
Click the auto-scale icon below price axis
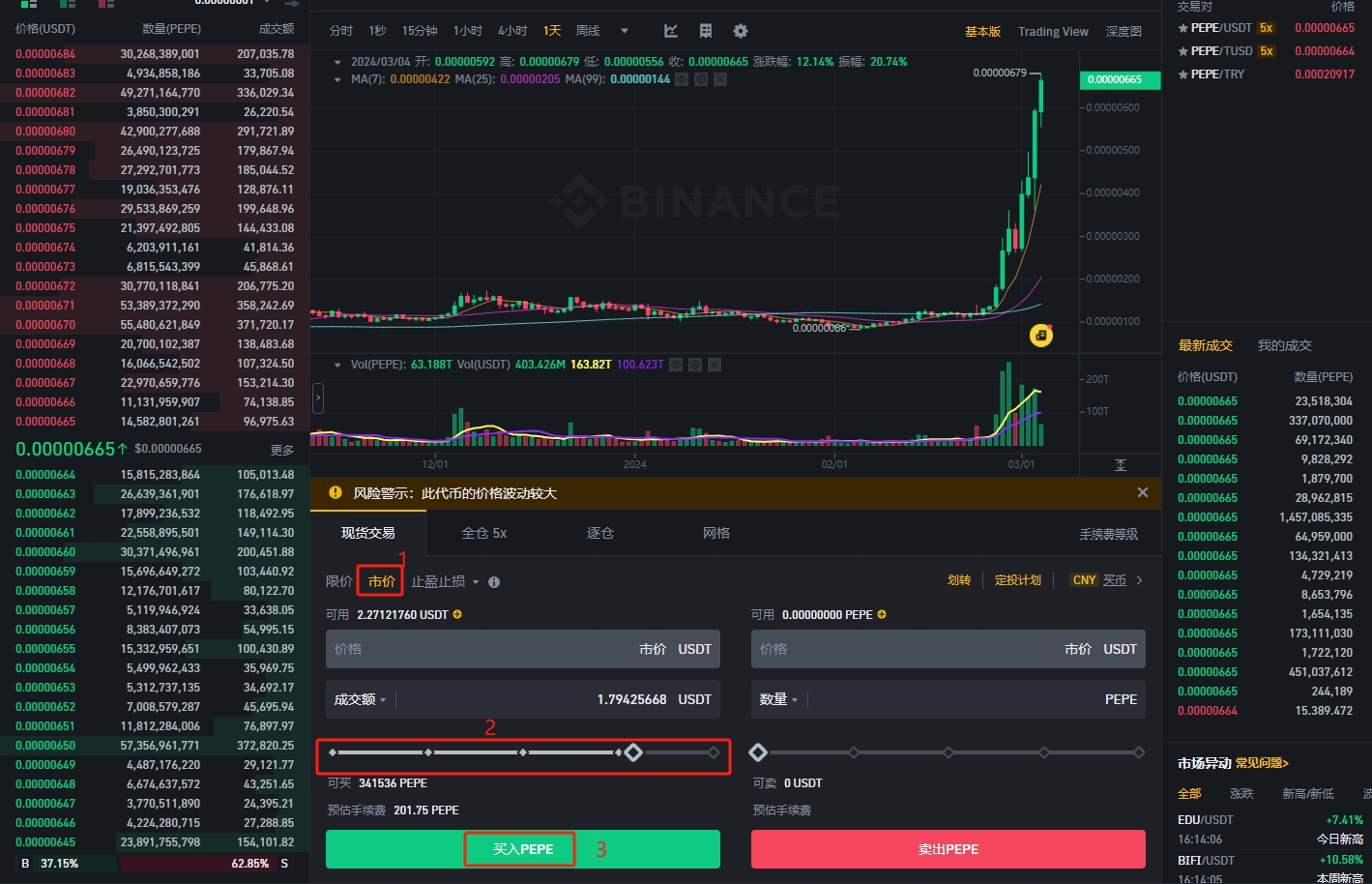[1121, 465]
